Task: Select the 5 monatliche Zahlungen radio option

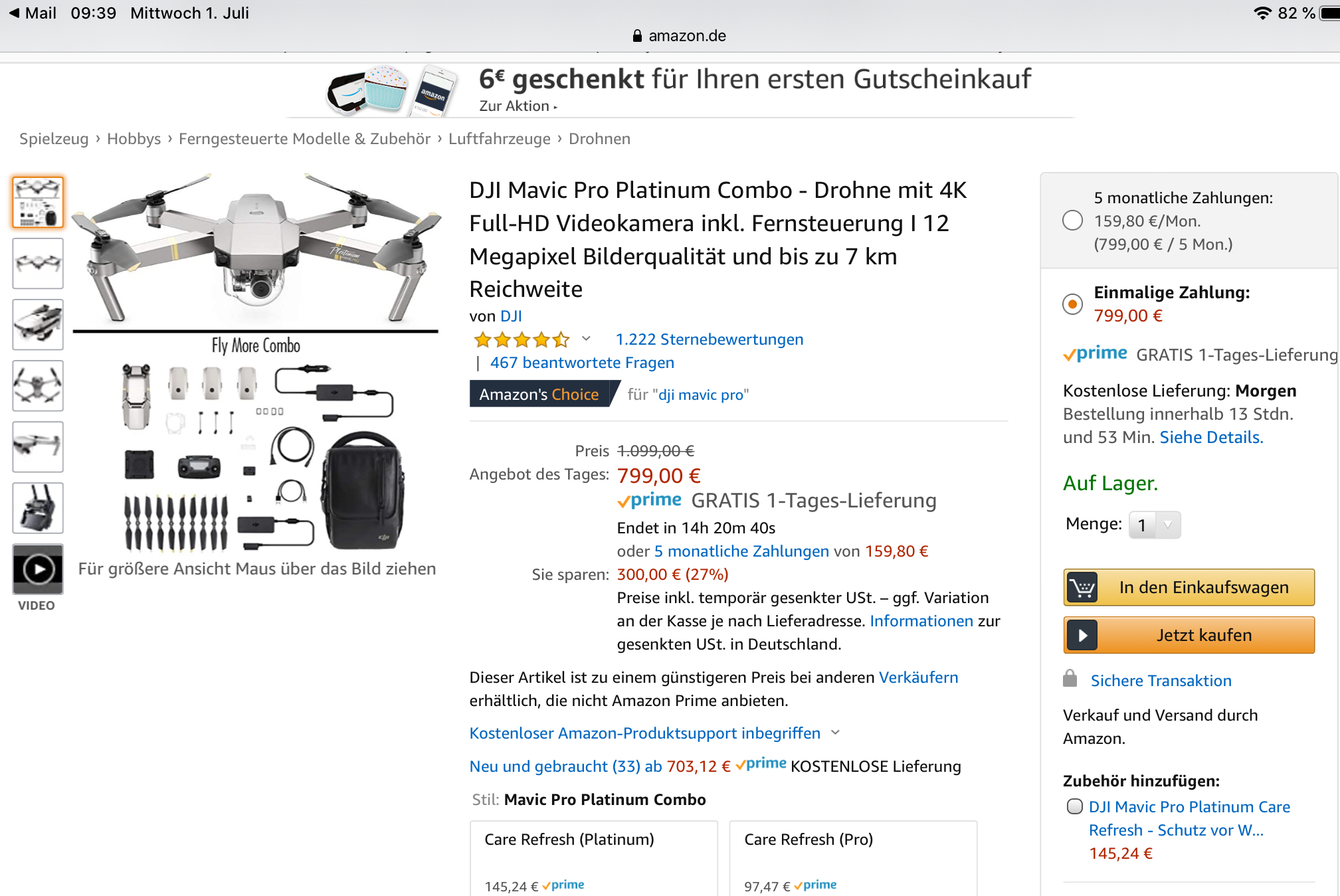Action: pyautogui.click(x=1072, y=221)
